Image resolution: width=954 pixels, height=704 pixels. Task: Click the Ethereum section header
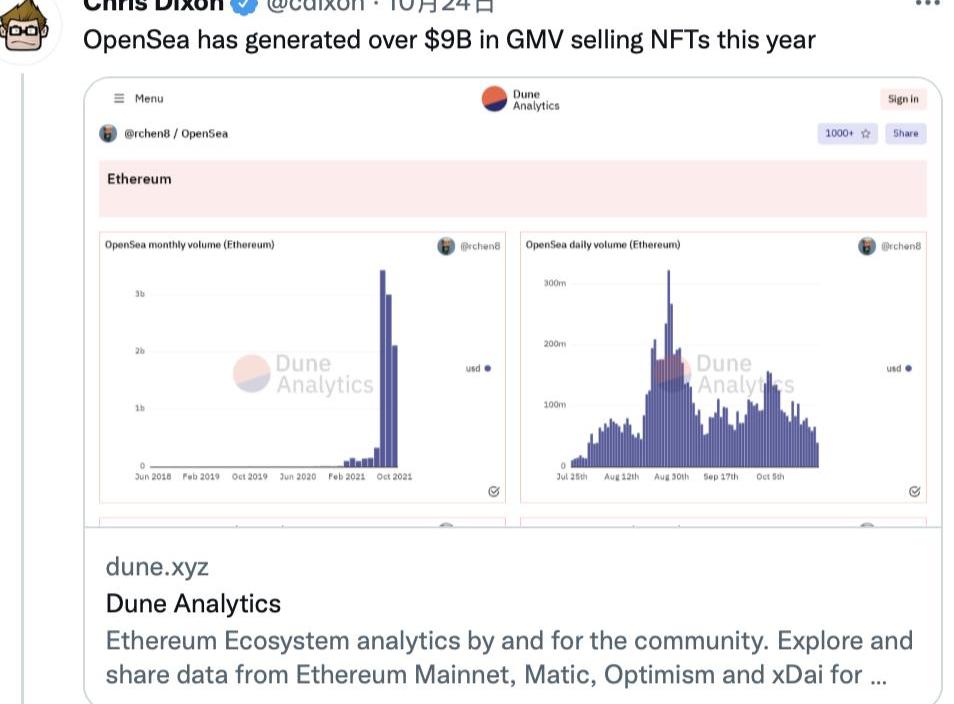tap(140, 179)
